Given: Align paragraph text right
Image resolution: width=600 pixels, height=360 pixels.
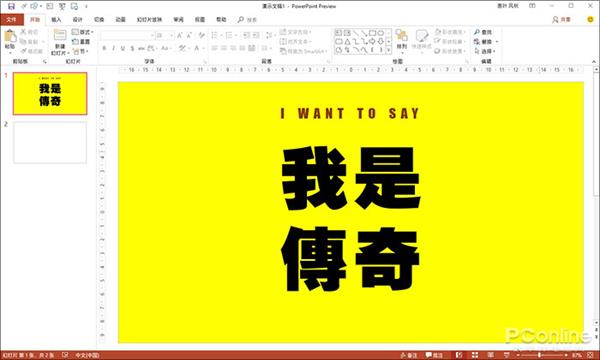Looking at the screenshot, I should coord(233,48).
